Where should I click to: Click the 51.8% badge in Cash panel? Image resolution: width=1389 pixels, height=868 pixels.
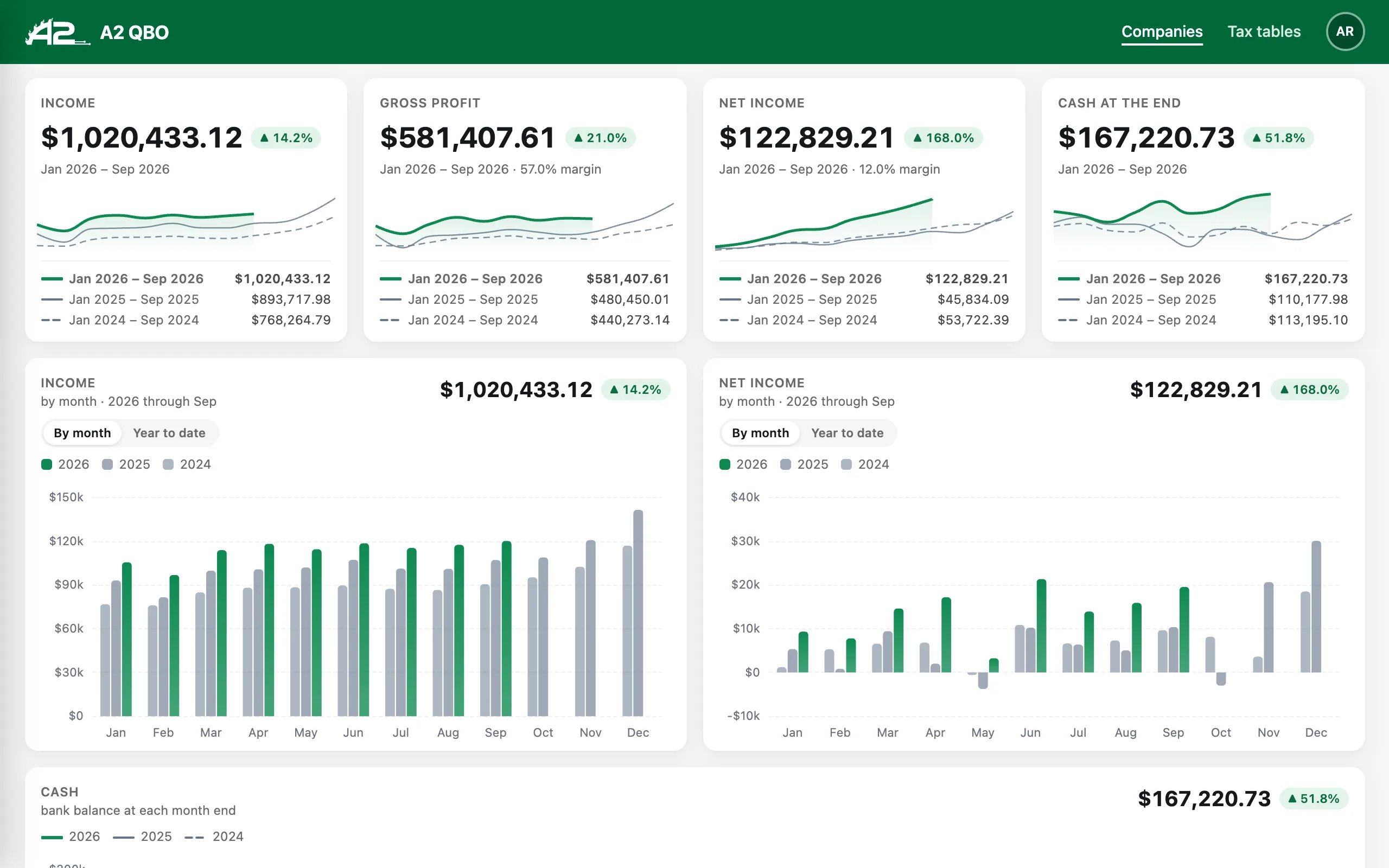click(x=1314, y=799)
